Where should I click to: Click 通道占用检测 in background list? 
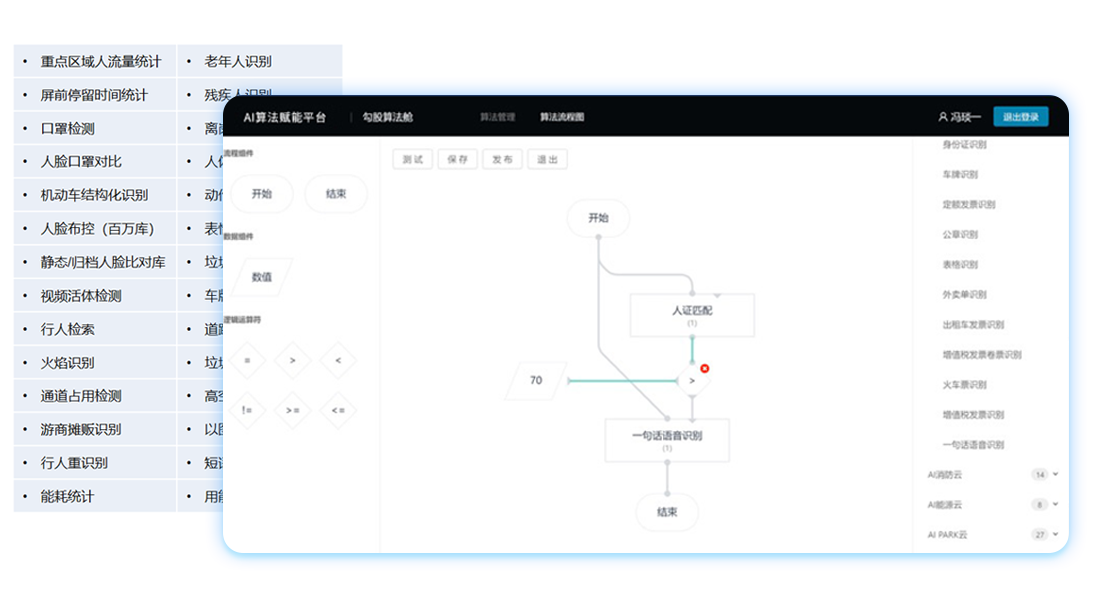(81, 396)
